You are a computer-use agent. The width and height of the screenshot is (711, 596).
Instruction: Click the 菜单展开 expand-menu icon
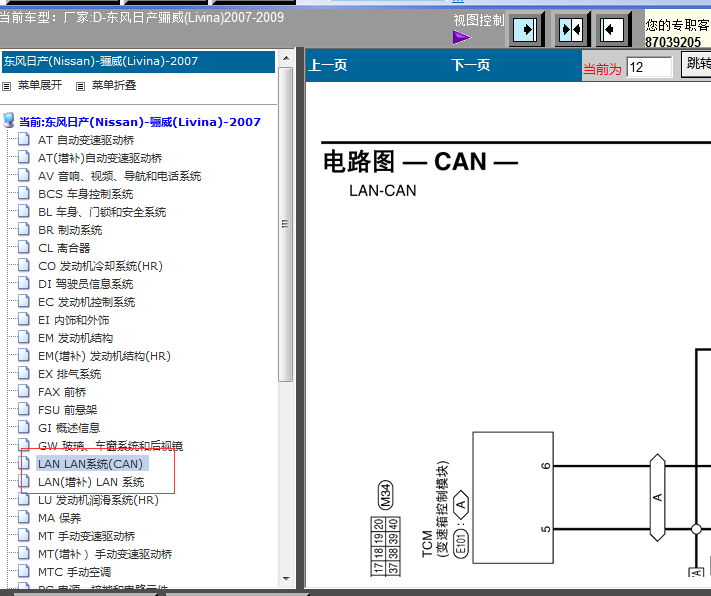point(6,86)
